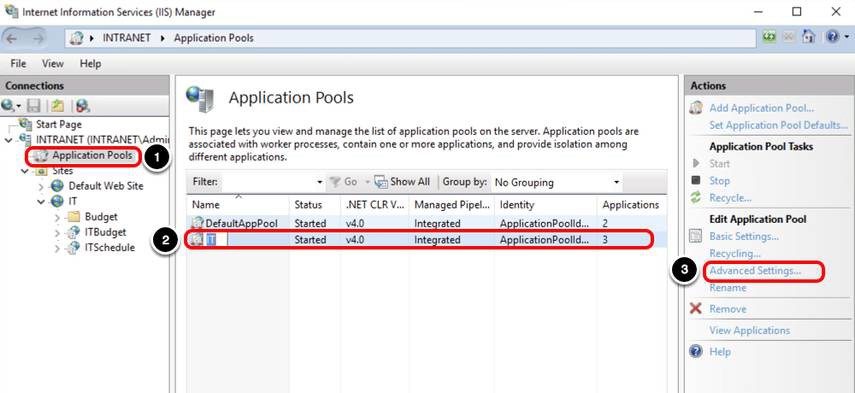Viewport: 855px width, 393px height.
Task: Select Application Pools in Connections tree
Action: pos(92,155)
